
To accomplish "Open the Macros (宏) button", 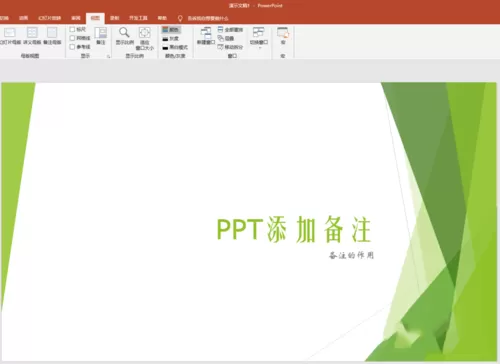I will click(283, 36).
